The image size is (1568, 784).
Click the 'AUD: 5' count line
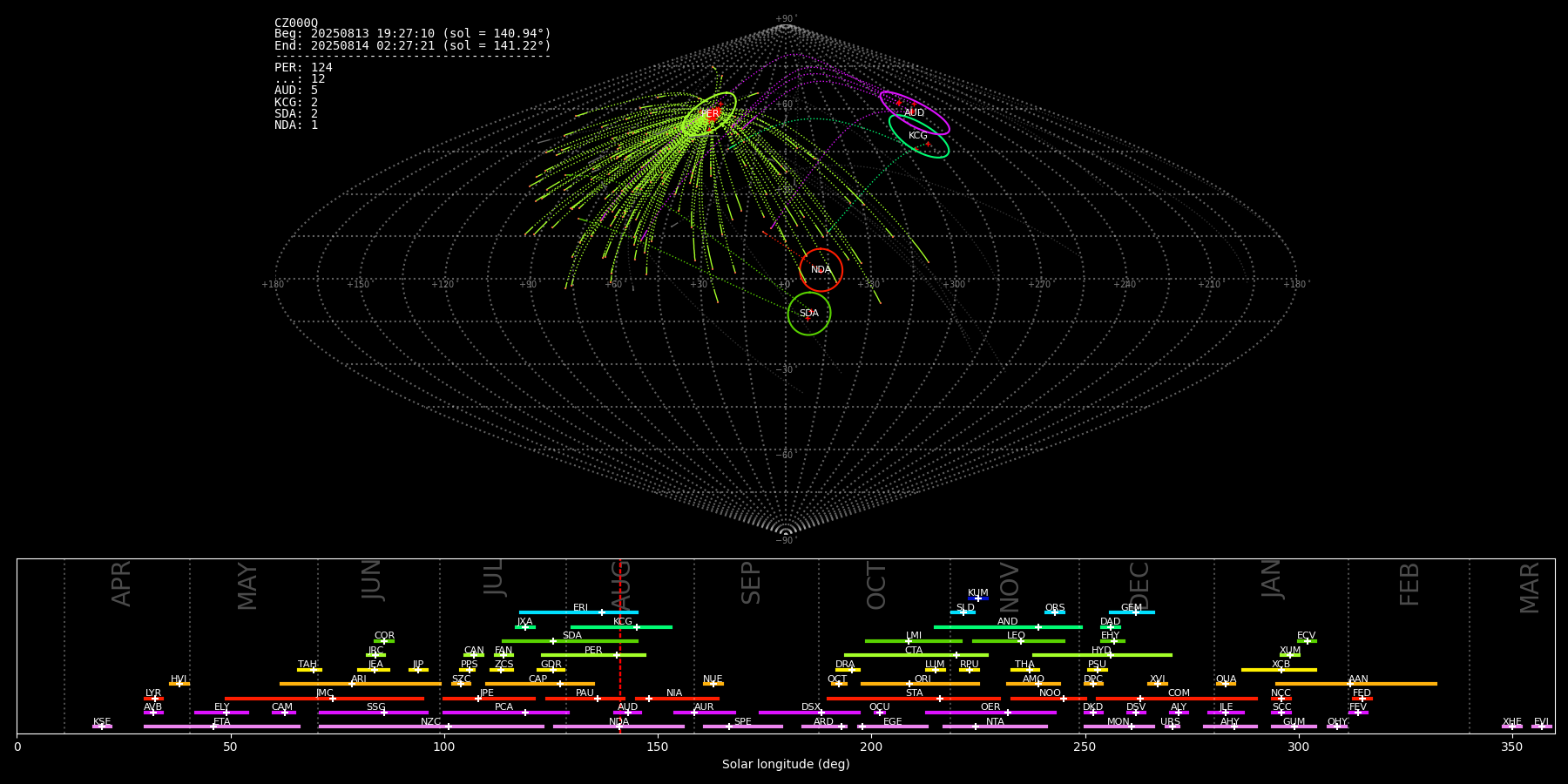296,91
